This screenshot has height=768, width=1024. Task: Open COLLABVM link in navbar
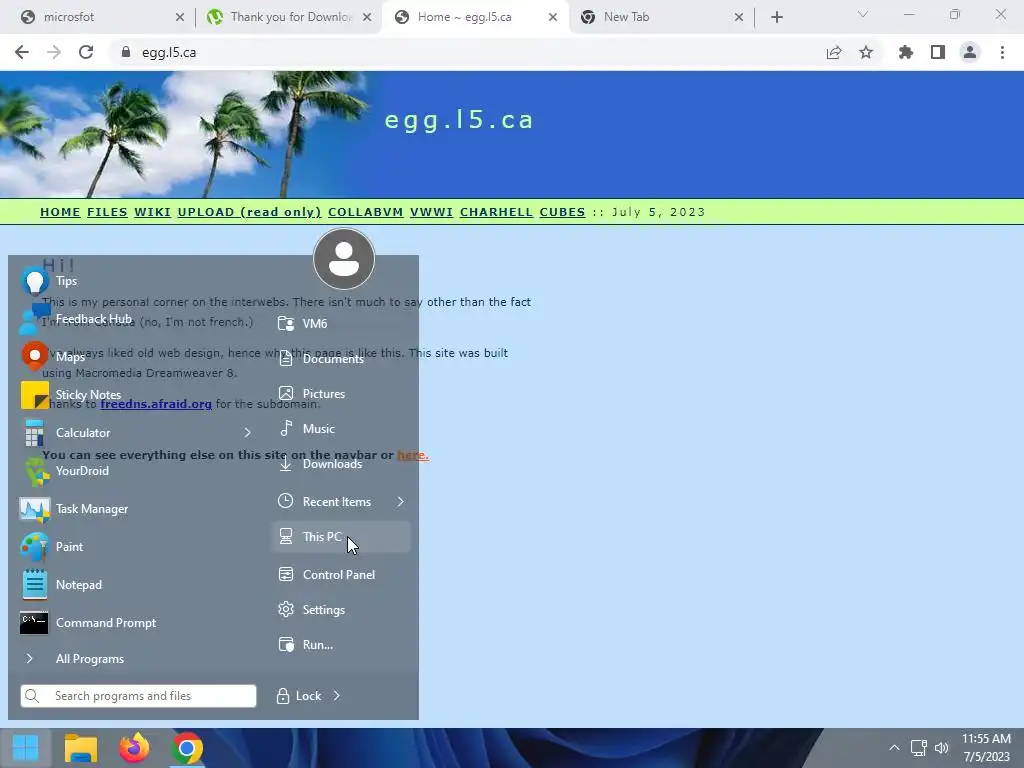[366, 212]
